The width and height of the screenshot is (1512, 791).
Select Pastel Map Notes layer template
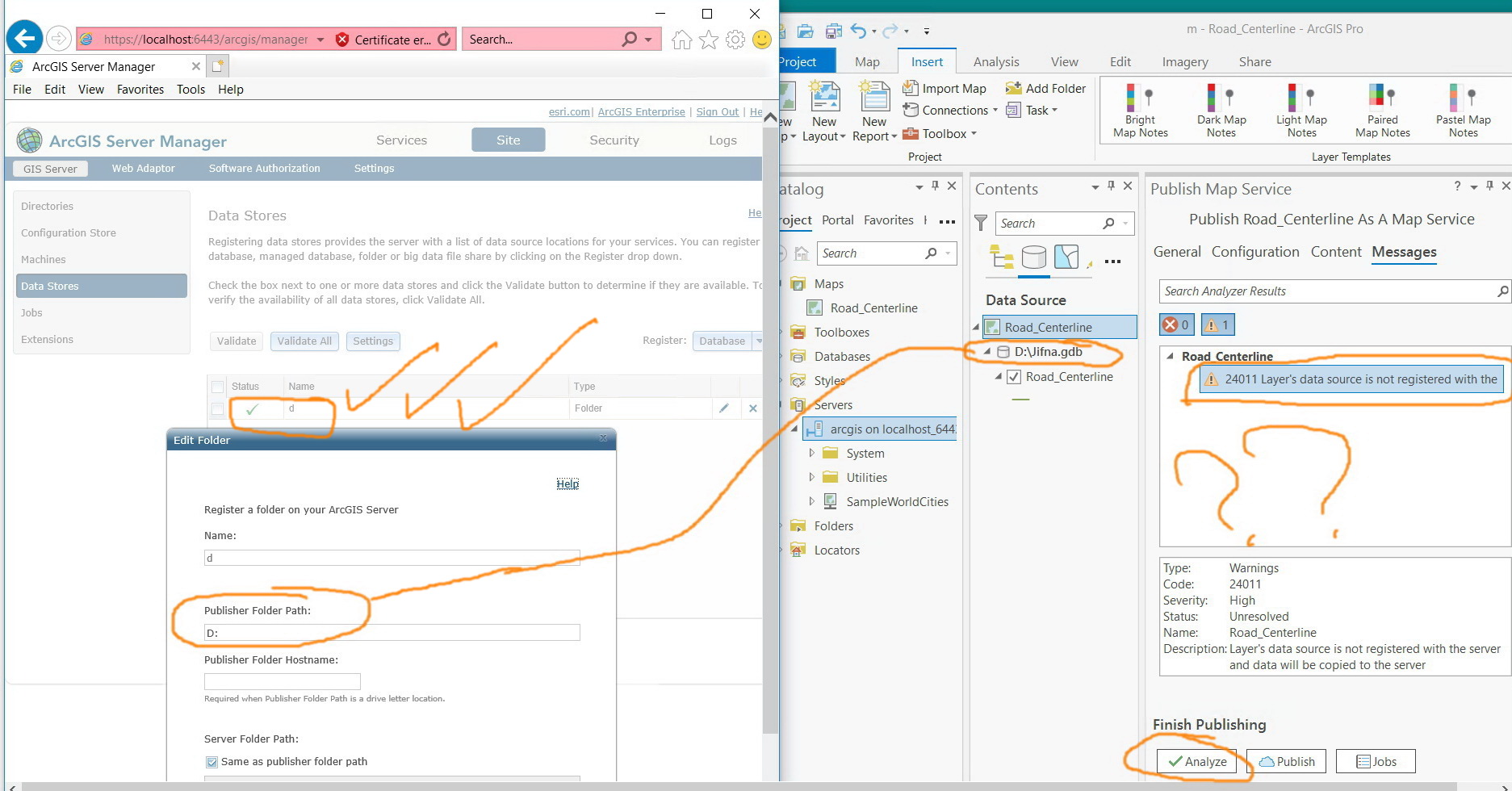(1464, 111)
